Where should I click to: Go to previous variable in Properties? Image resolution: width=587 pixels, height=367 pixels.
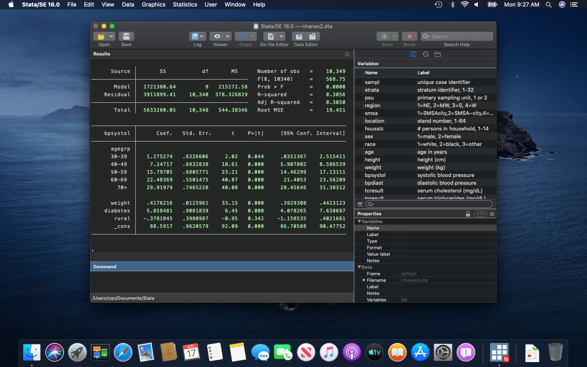477,214
